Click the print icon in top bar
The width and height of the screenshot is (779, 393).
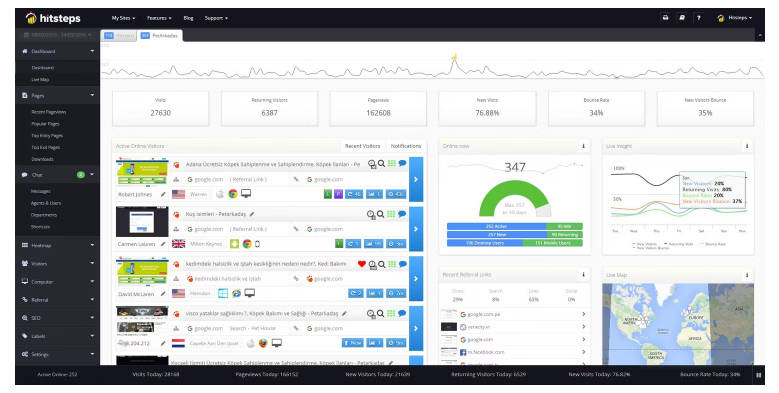[665, 18]
